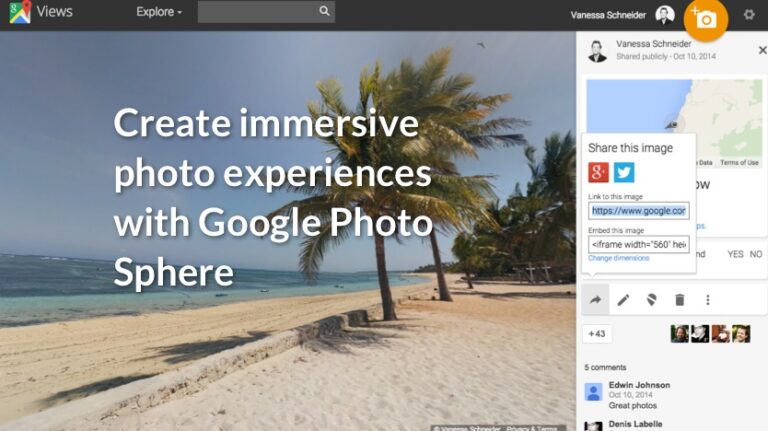This screenshot has height=431, width=768.
Task: Select the link to this image field
Action: pyautogui.click(x=638, y=211)
